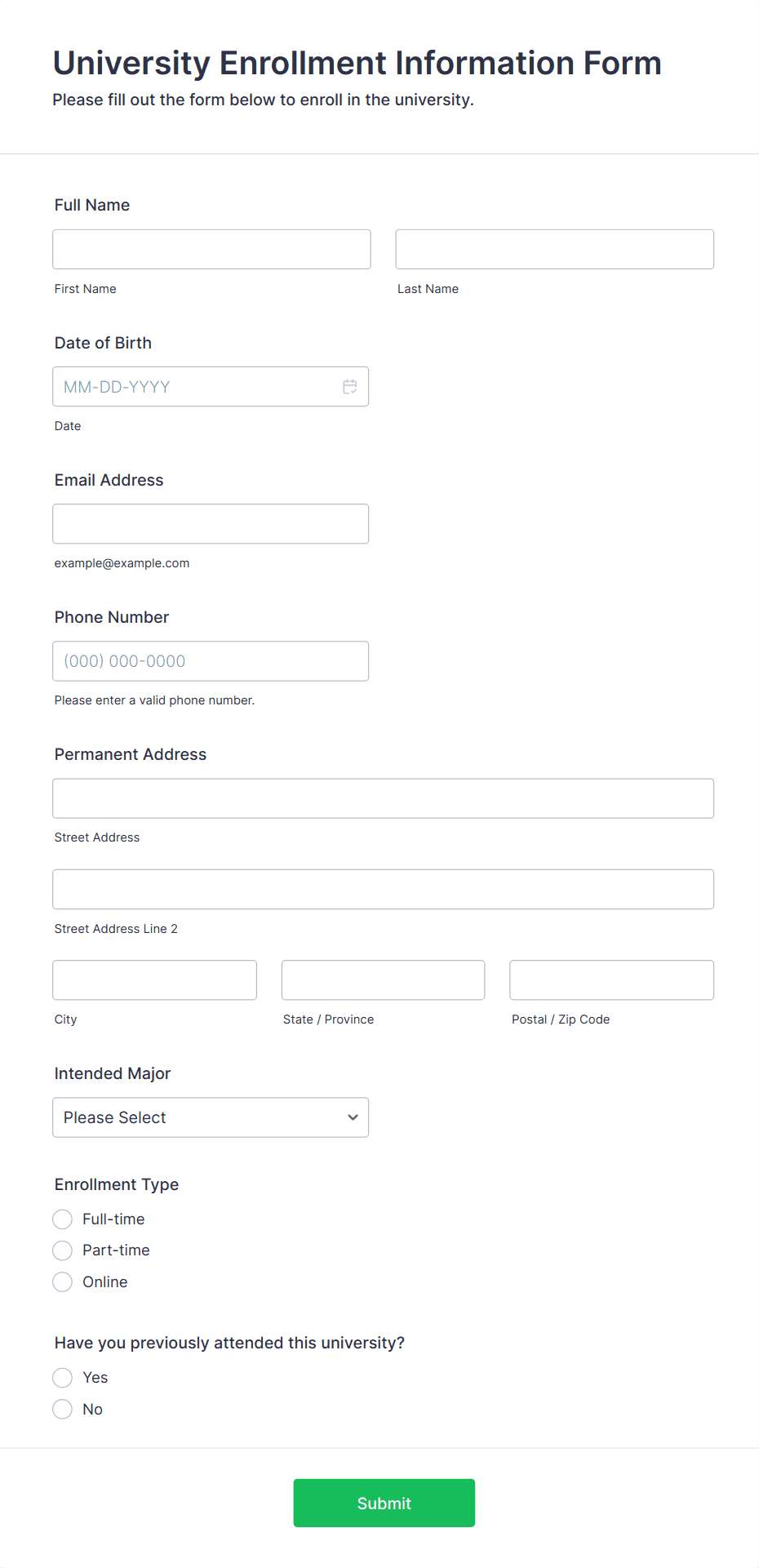
Task: Click the First Name input field
Action: pos(211,249)
